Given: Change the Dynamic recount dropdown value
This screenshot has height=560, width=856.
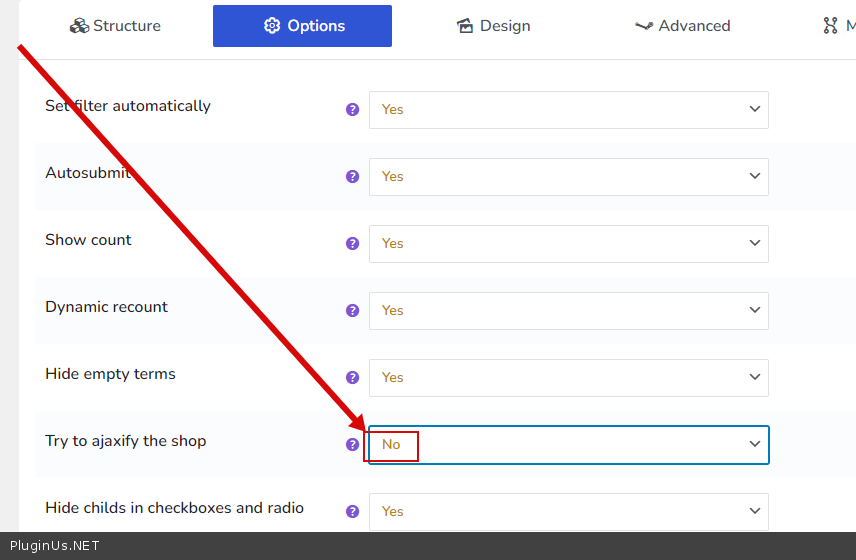Looking at the screenshot, I should [568, 311].
